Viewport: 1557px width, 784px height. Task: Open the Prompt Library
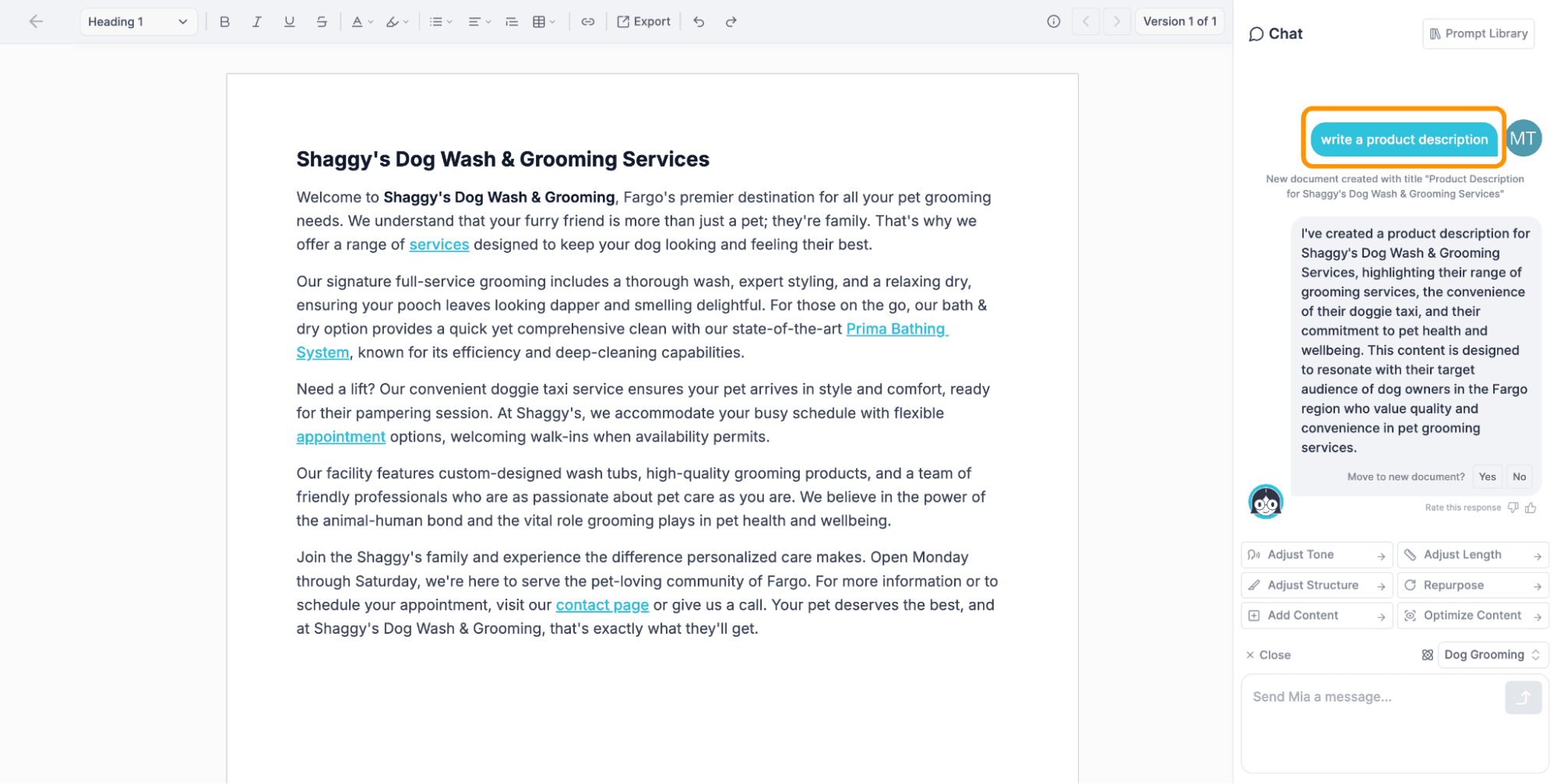1478,33
